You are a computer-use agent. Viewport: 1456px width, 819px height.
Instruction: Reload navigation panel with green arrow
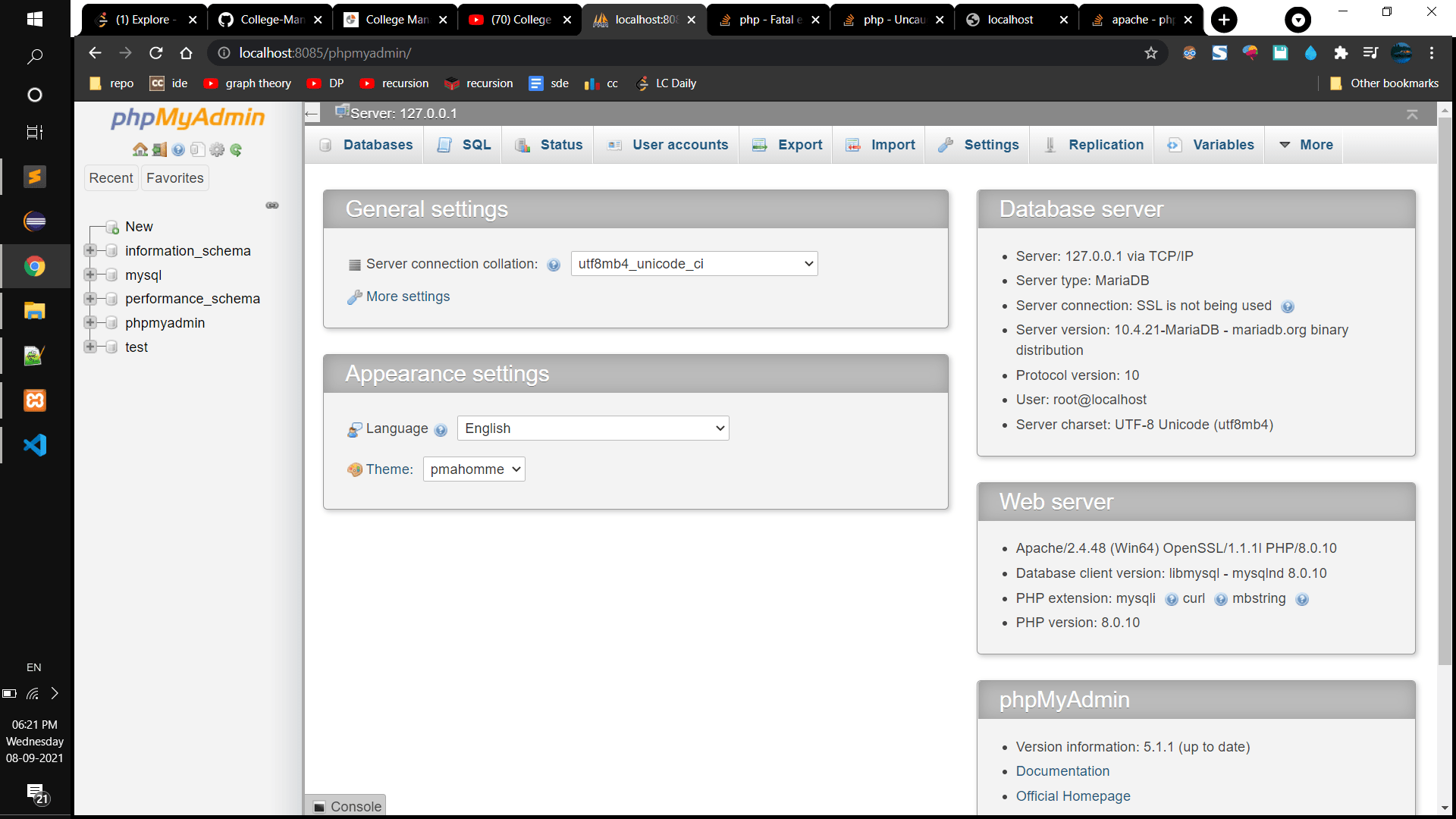click(236, 149)
